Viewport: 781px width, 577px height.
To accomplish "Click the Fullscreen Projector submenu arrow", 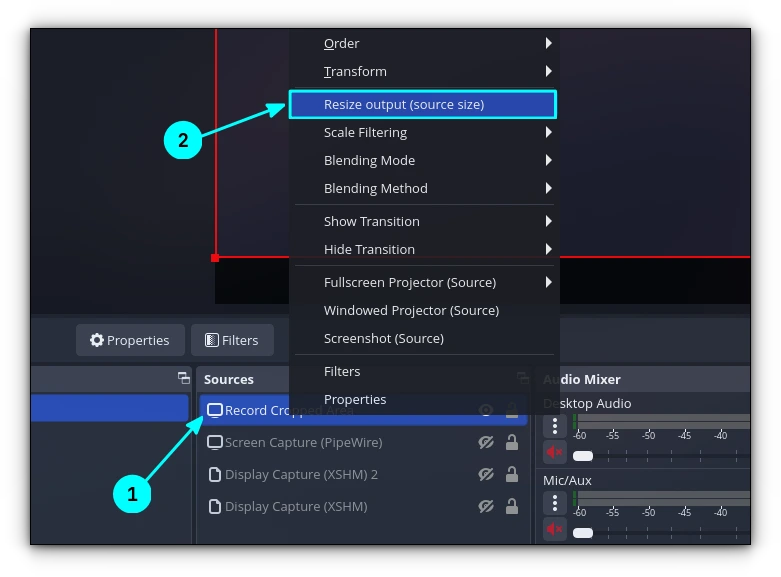I will pyautogui.click(x=548, y=282).
